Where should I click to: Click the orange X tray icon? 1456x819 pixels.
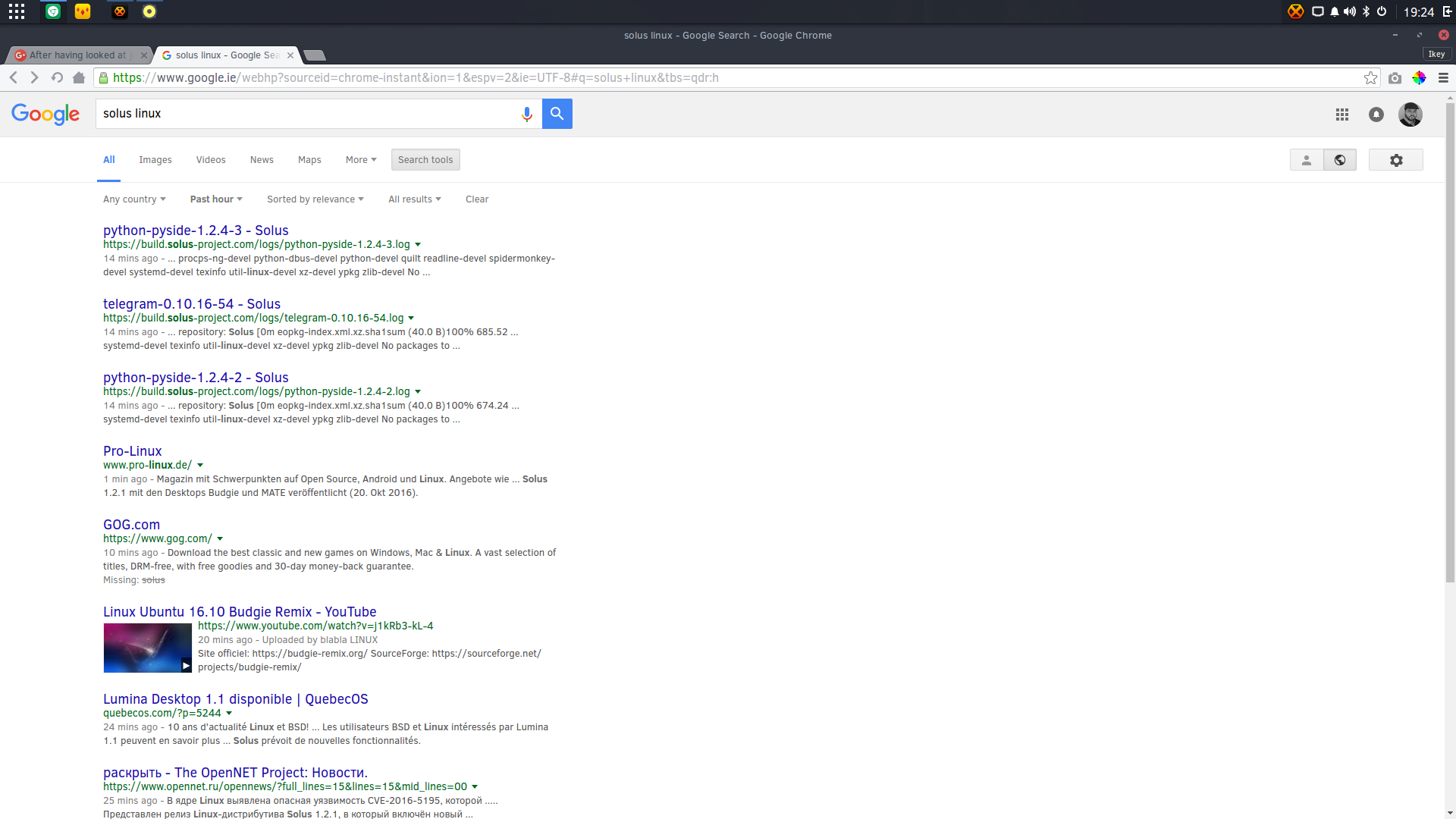[x=1296, y=11]
